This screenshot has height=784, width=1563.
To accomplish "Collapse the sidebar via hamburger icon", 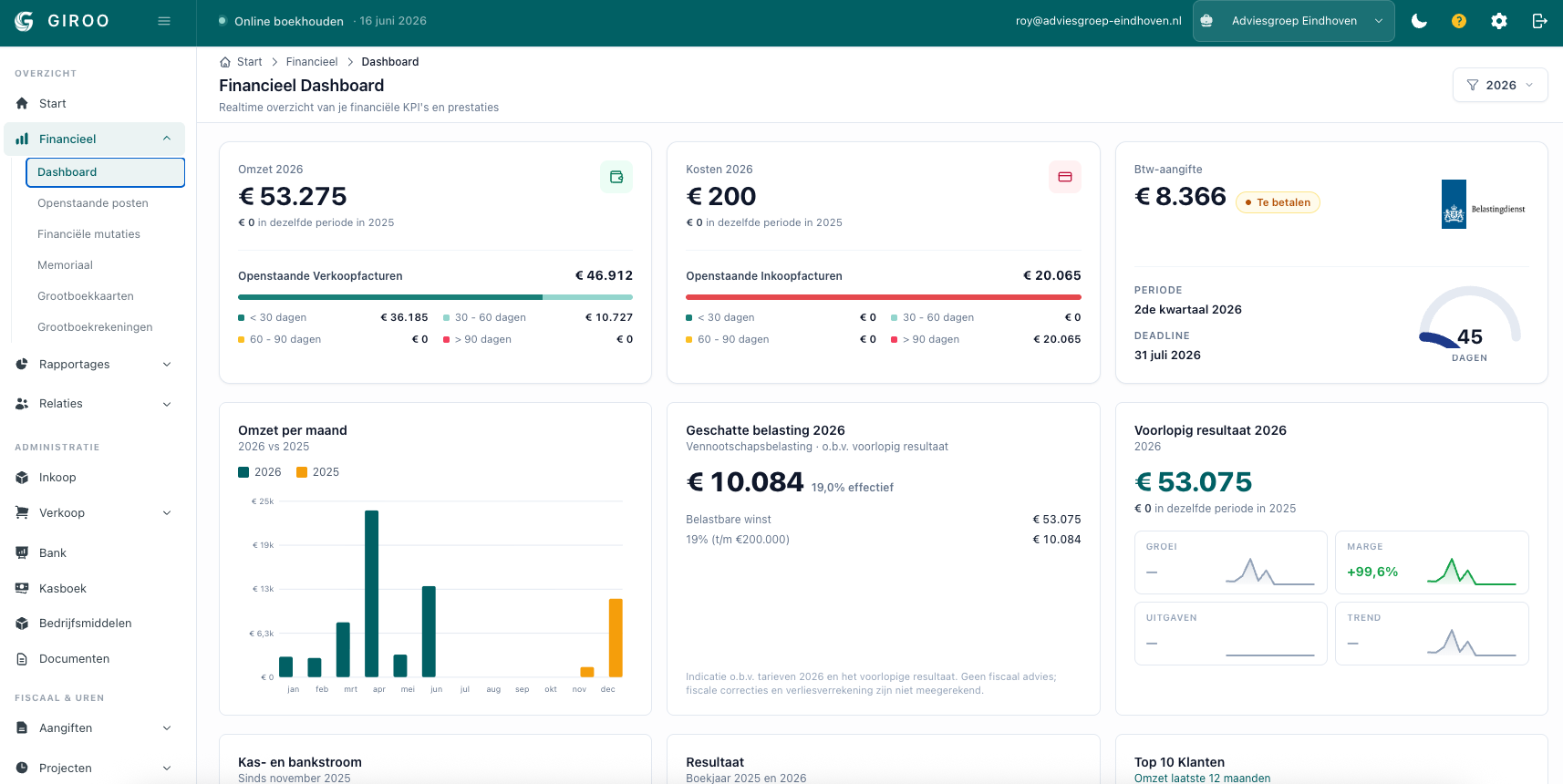I will tap(164, 21).
